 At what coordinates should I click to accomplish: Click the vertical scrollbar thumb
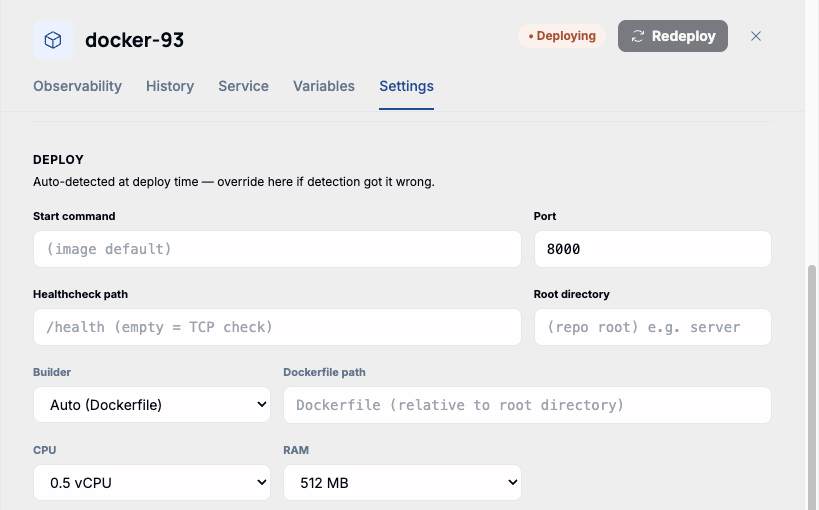tap(812, 387)
